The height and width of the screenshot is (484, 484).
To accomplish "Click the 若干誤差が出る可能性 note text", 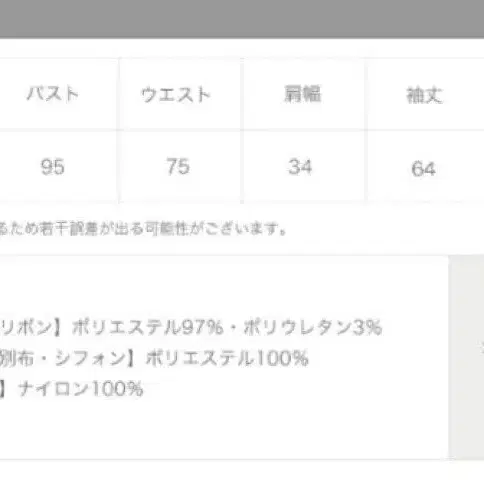I will point(109,229).
